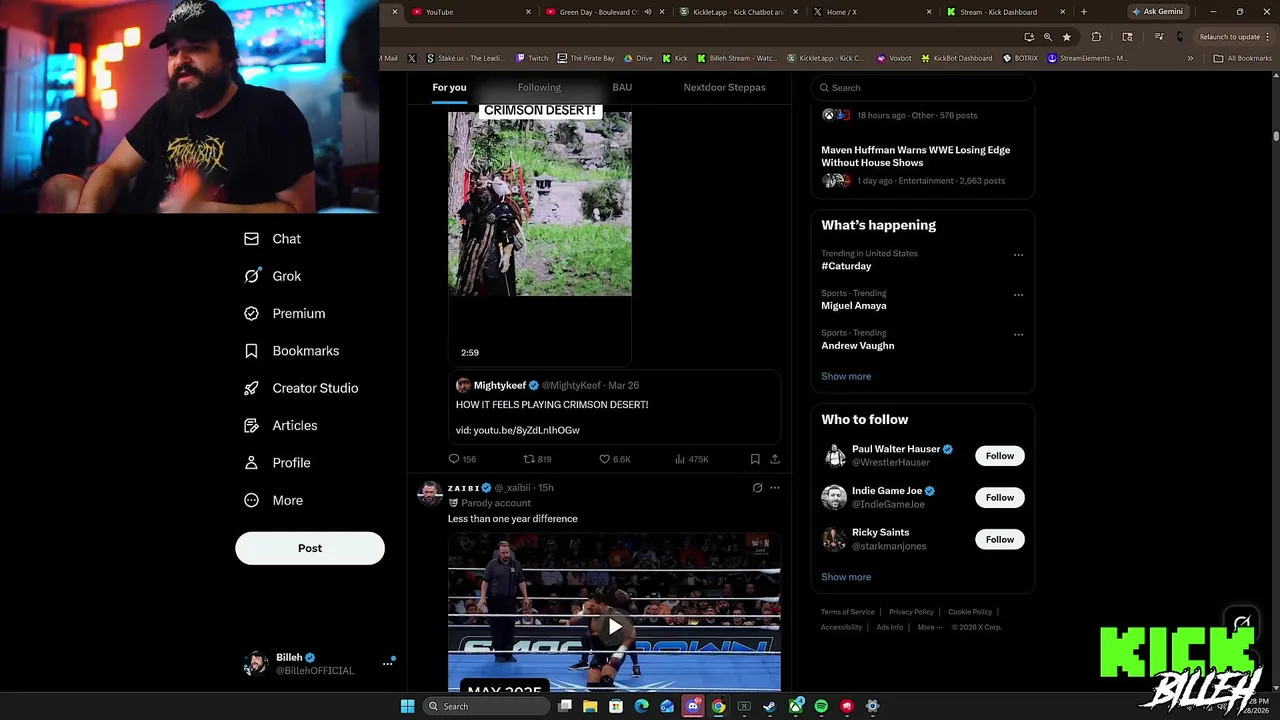The width and height of the screenshot is (1280, 720).
Task: Follow Indie Game Joe
Action: pyautogui.click(x=1000, y=498)
